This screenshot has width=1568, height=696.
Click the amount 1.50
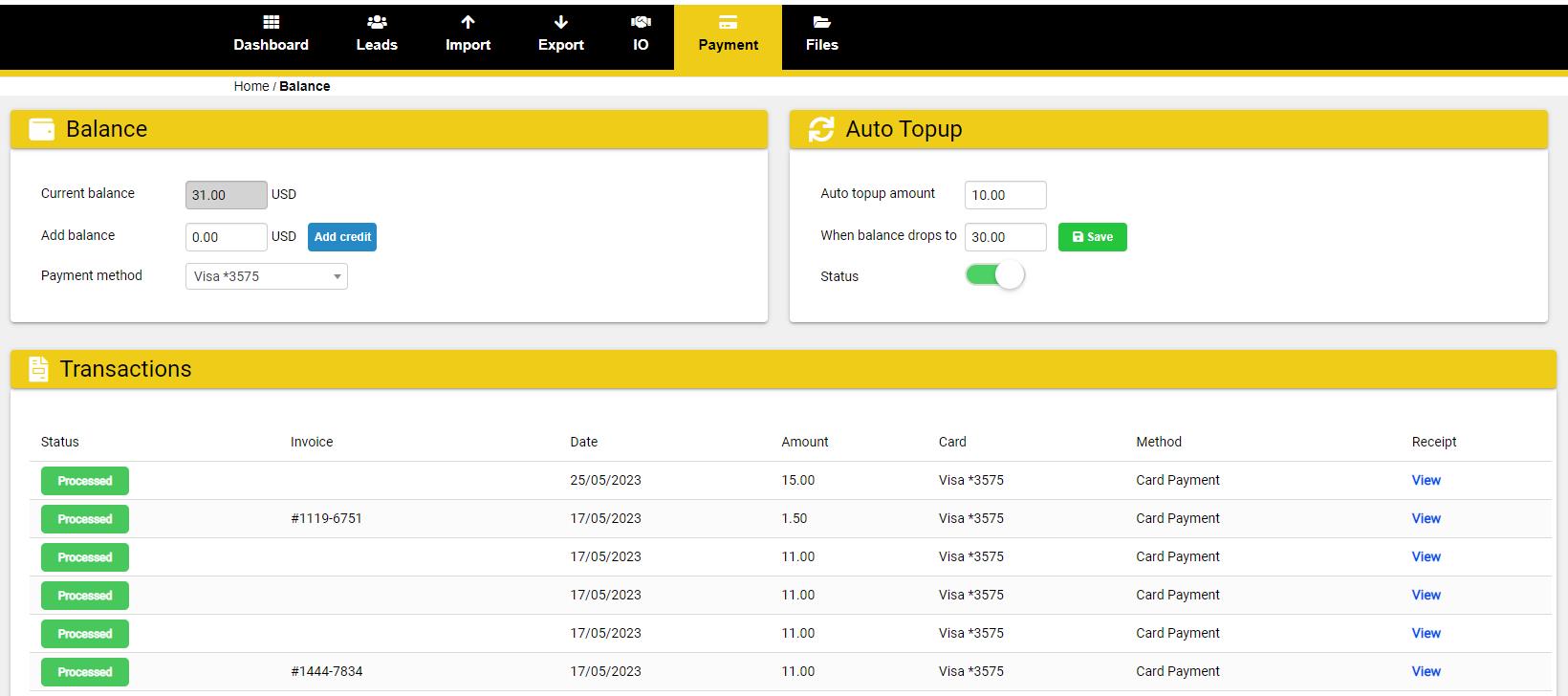[x=795, y=518]
